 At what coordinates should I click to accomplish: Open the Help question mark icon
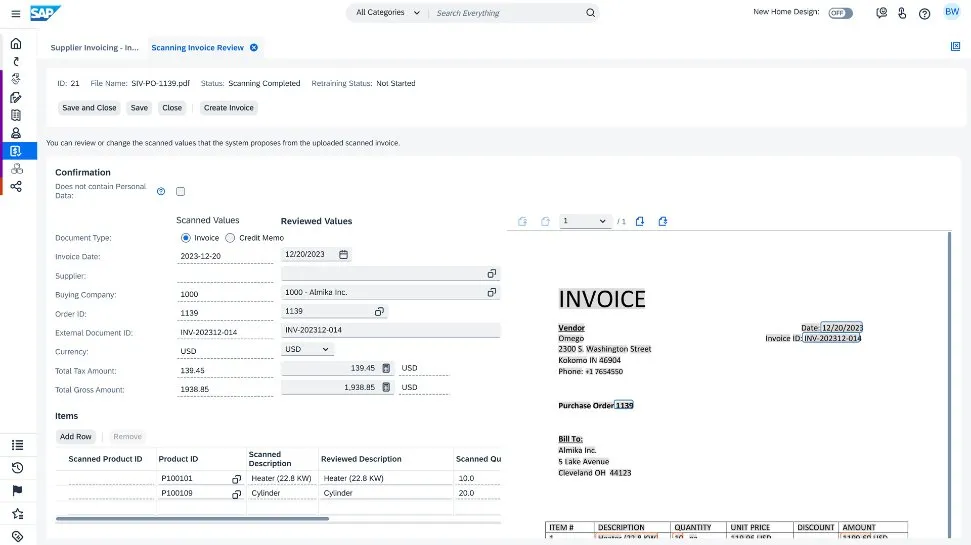924,13
